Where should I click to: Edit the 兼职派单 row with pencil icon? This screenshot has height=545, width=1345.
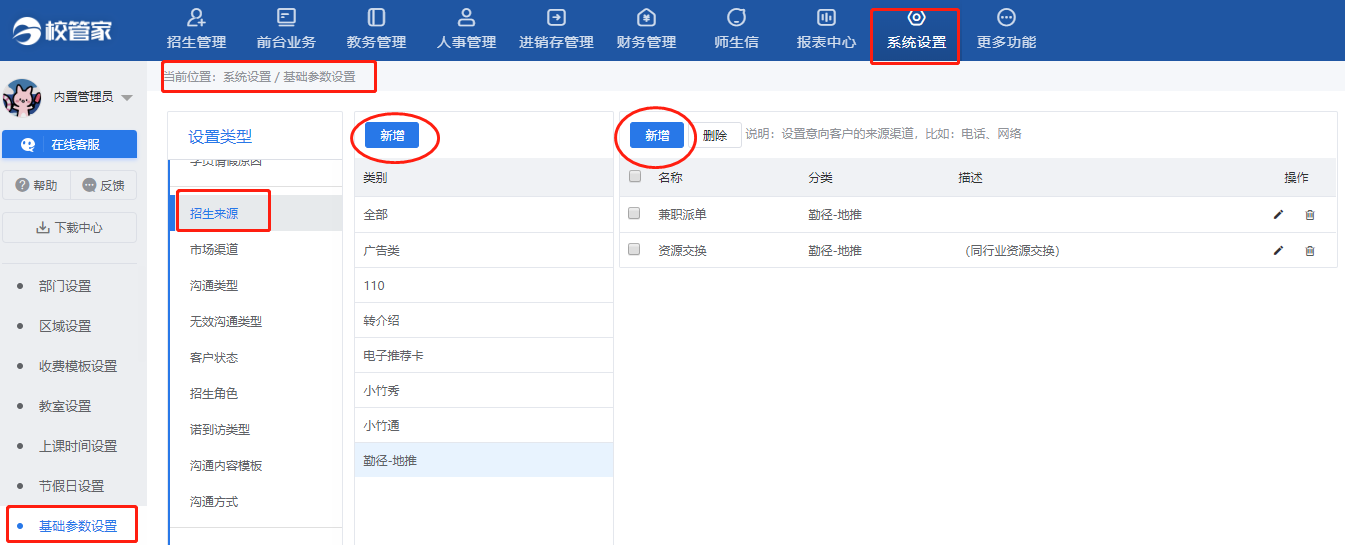pos(1278,214)
